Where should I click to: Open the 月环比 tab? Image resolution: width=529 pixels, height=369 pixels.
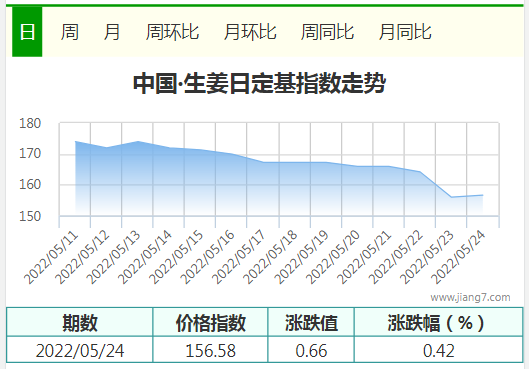point(250,32)
